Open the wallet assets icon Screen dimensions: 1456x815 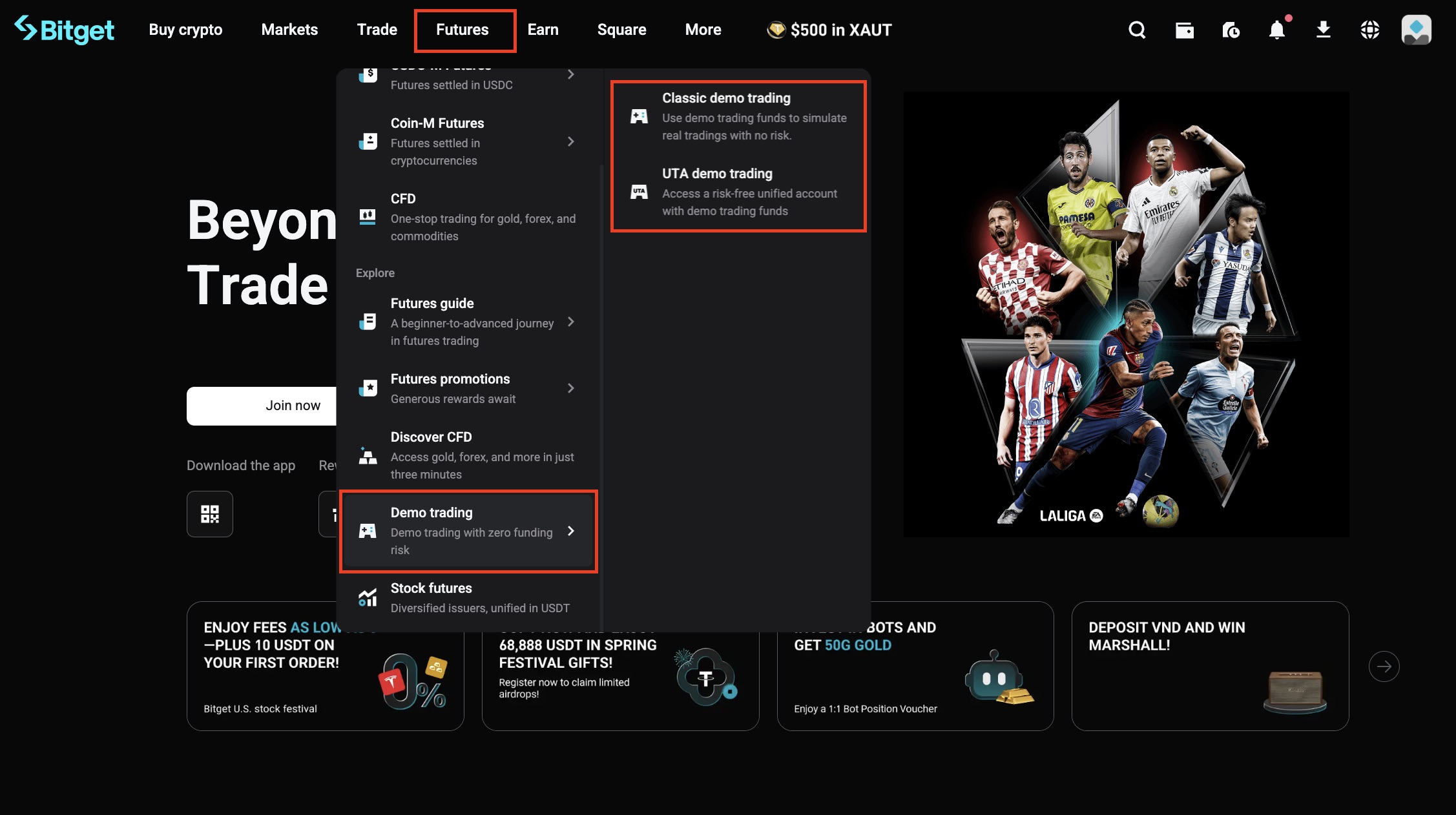(x=1184, y=30)
